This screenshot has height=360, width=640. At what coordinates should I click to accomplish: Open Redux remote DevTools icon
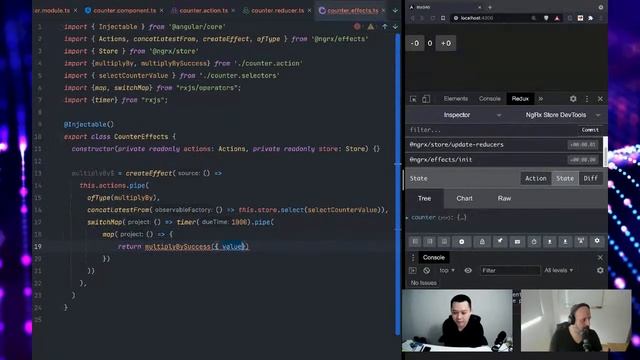pyautogui.click(x=581, y=242)
